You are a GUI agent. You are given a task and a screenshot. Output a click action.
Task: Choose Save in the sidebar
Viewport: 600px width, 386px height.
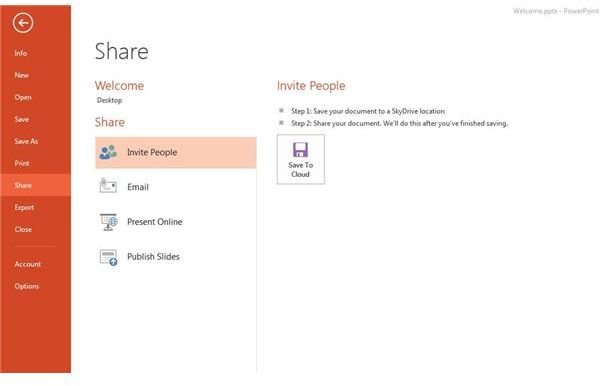click(x=21, y=119)
